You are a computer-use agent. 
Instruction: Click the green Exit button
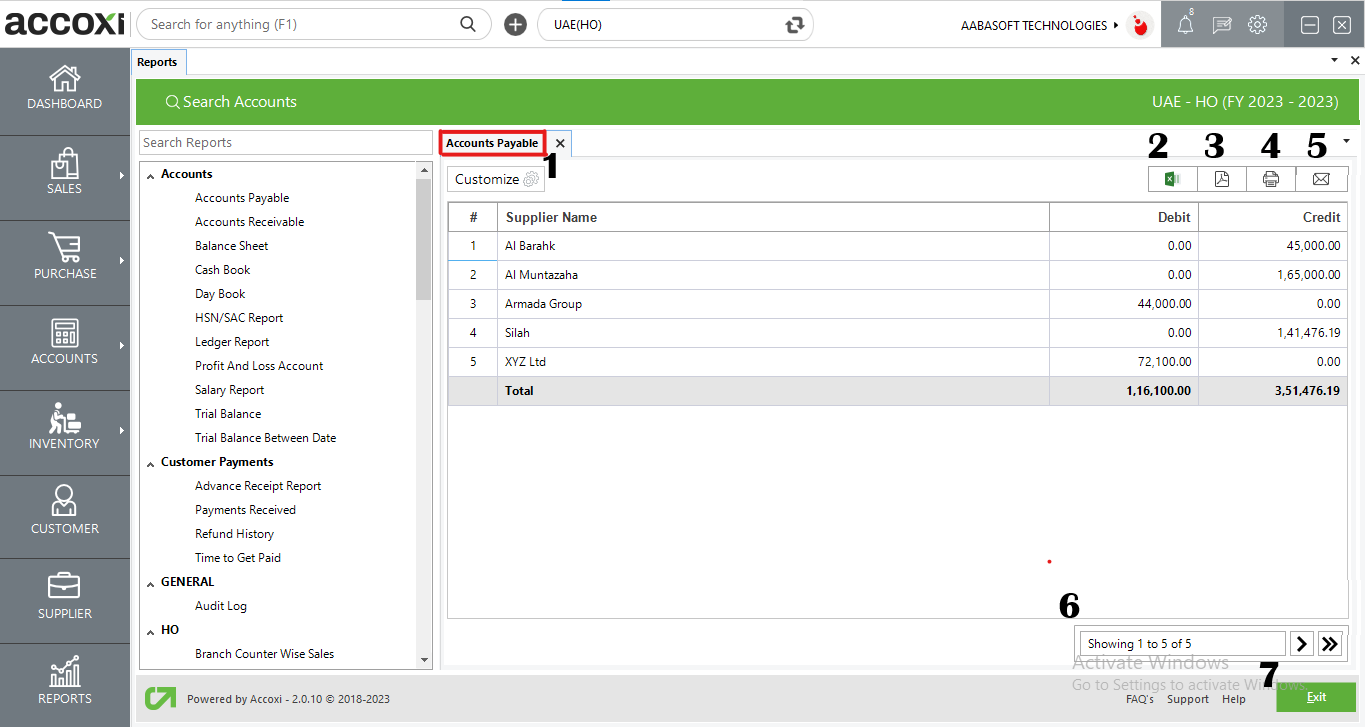pos(1315,697)
